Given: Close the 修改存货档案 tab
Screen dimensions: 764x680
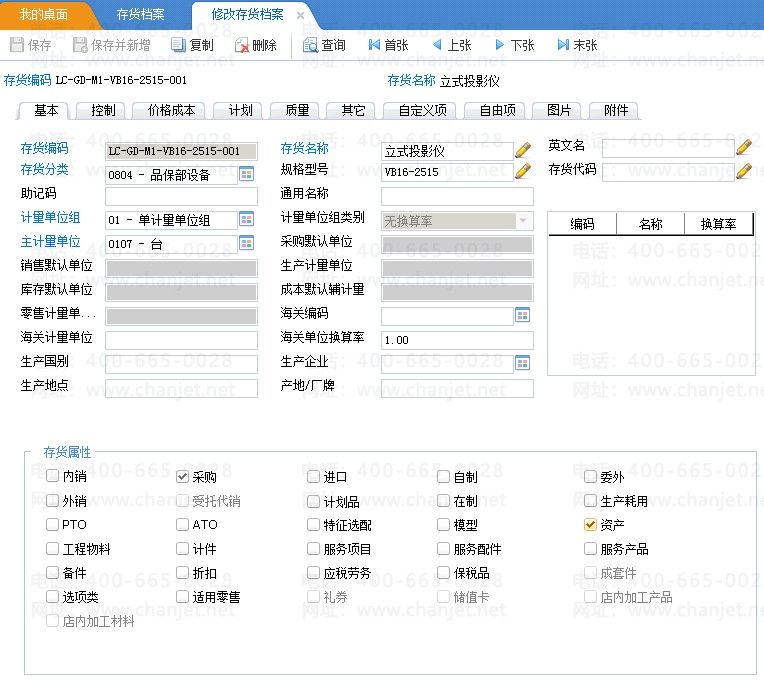Looking at the screenshot, I should tap(301, 16).
